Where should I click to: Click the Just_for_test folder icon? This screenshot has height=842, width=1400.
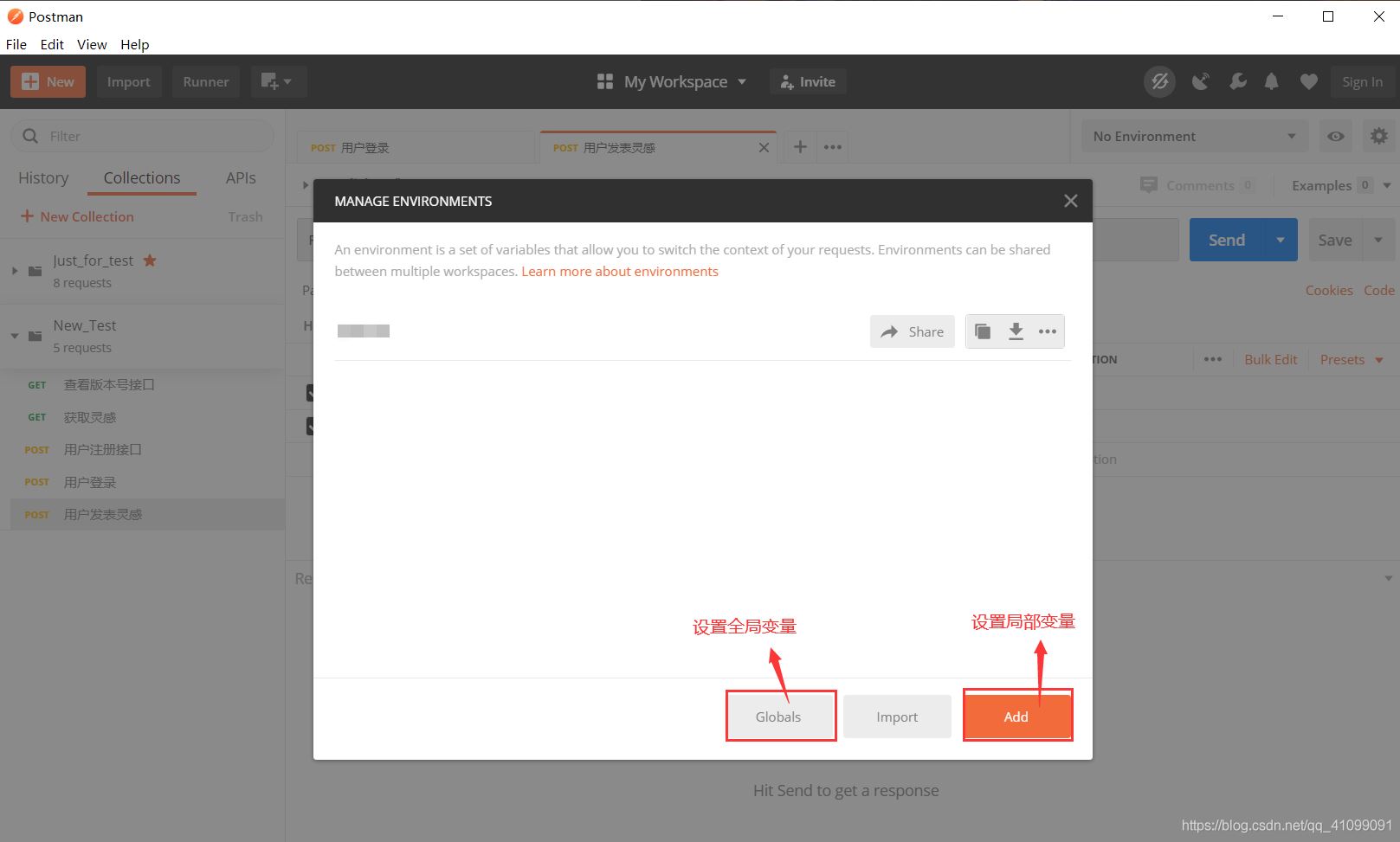pyautogui.click(x=35, y=271)
